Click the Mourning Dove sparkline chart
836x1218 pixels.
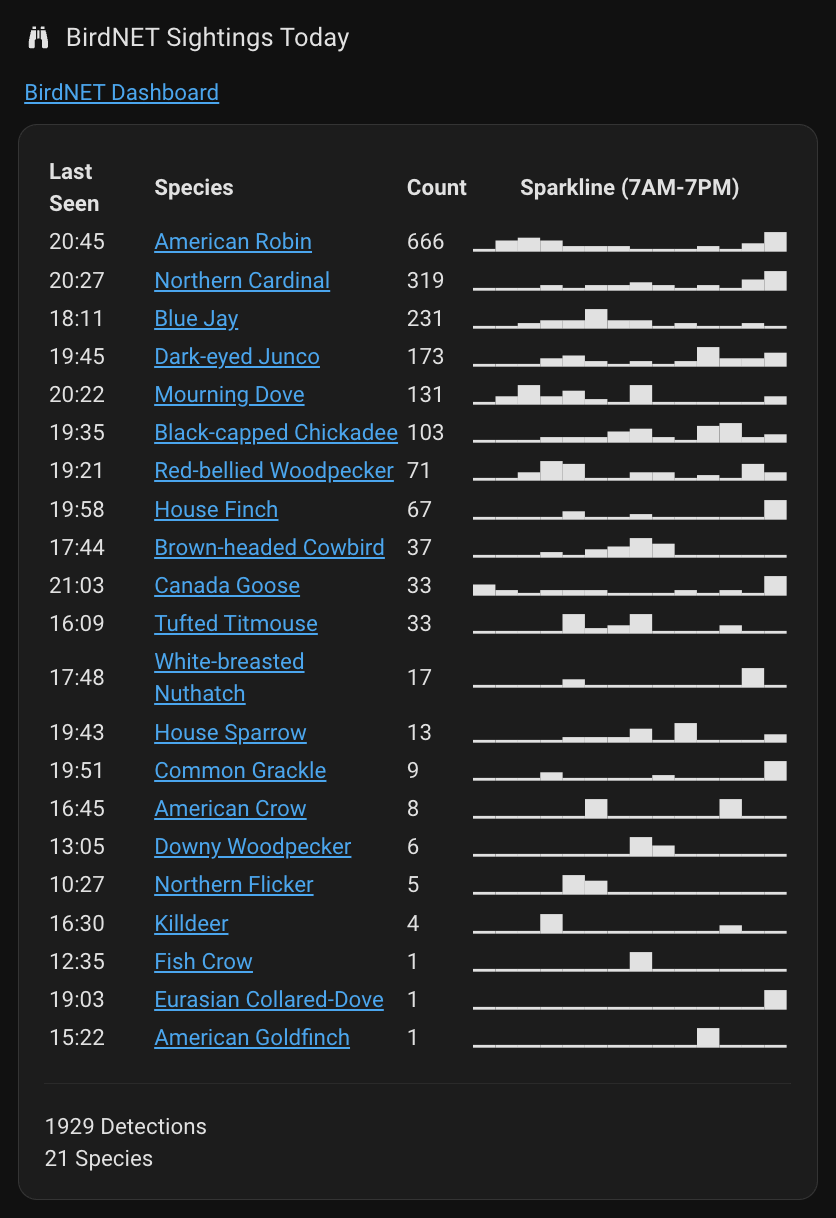click(x=630, y=395)
